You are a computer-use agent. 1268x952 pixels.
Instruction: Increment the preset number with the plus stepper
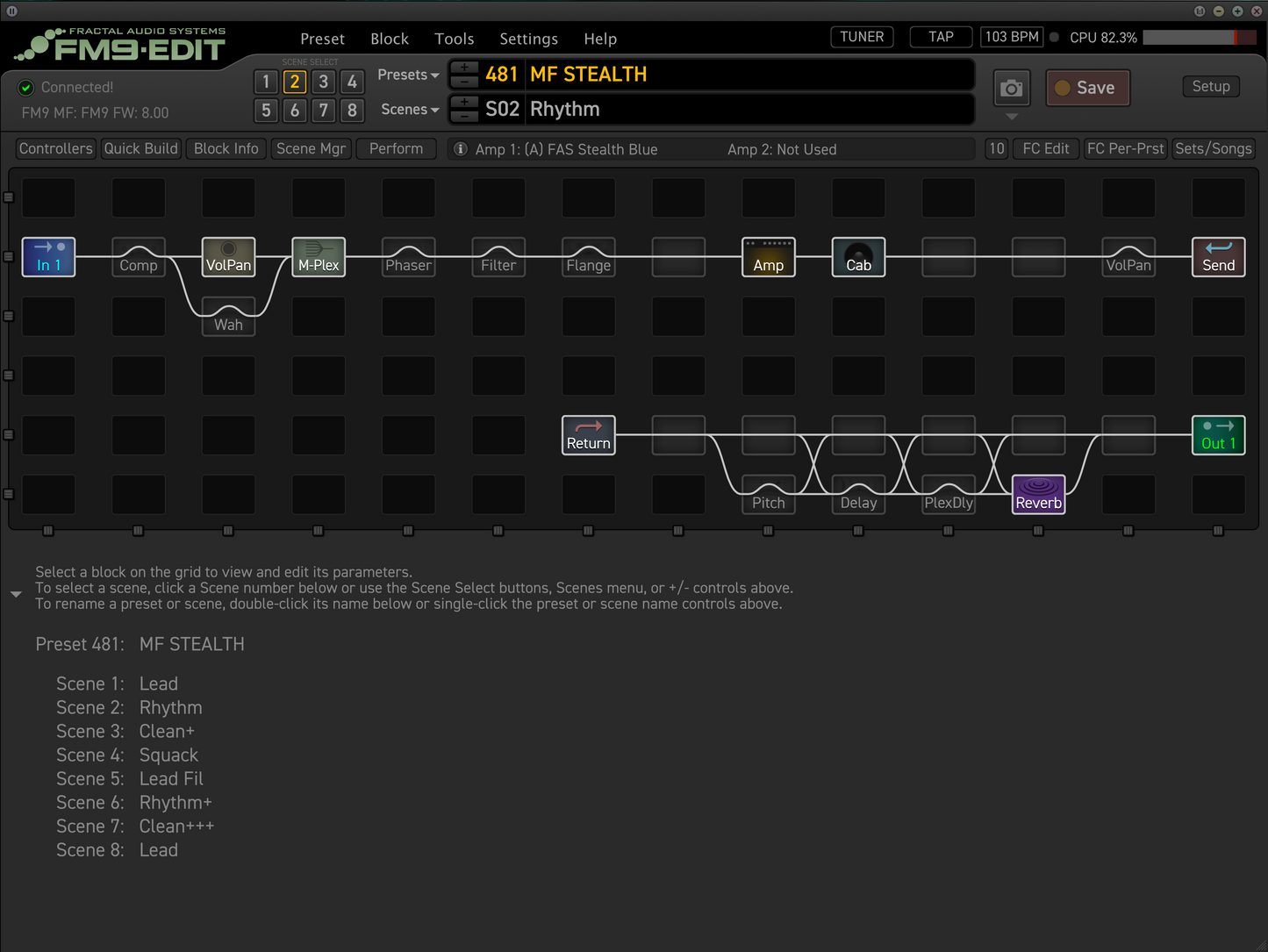click(x=464, y=68)
